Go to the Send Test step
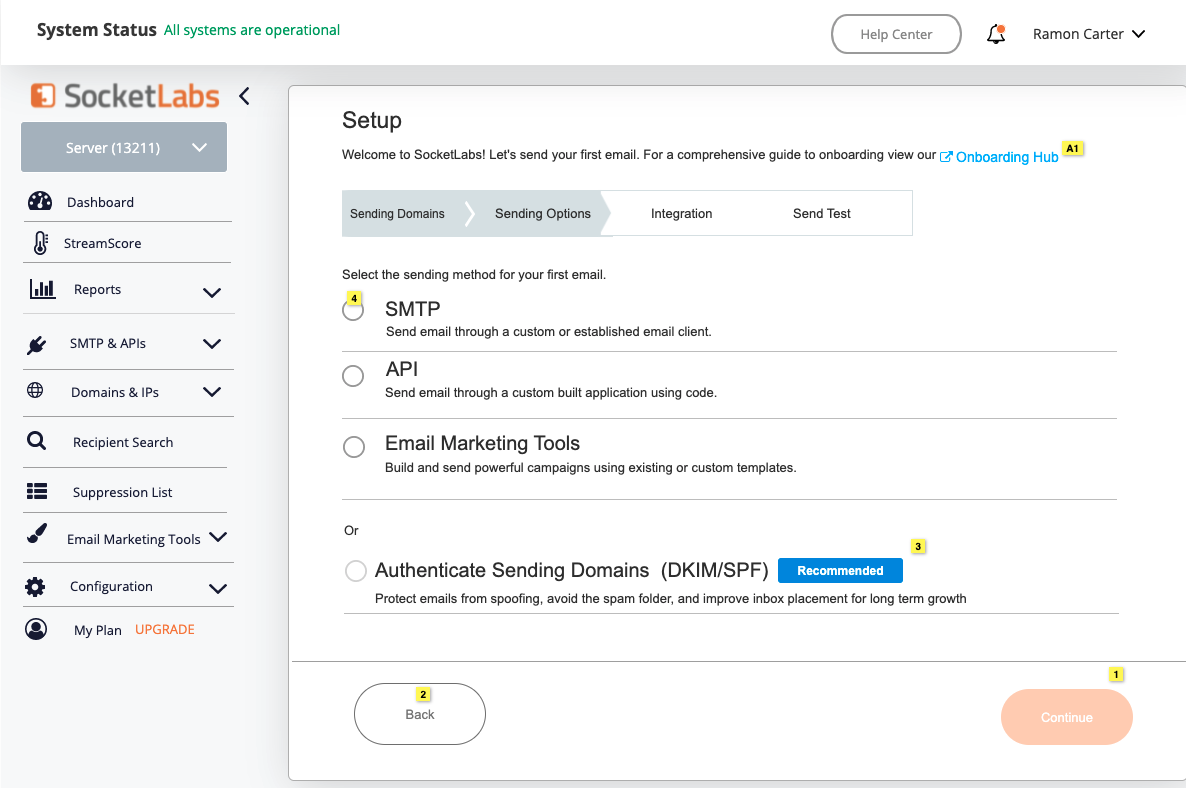The width and height of the screenshot is (1186, 788). click(821, 214)
